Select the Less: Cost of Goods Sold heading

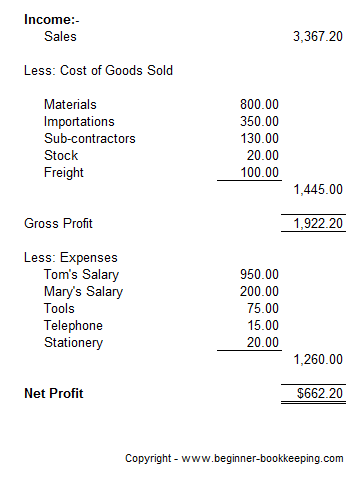98,71
